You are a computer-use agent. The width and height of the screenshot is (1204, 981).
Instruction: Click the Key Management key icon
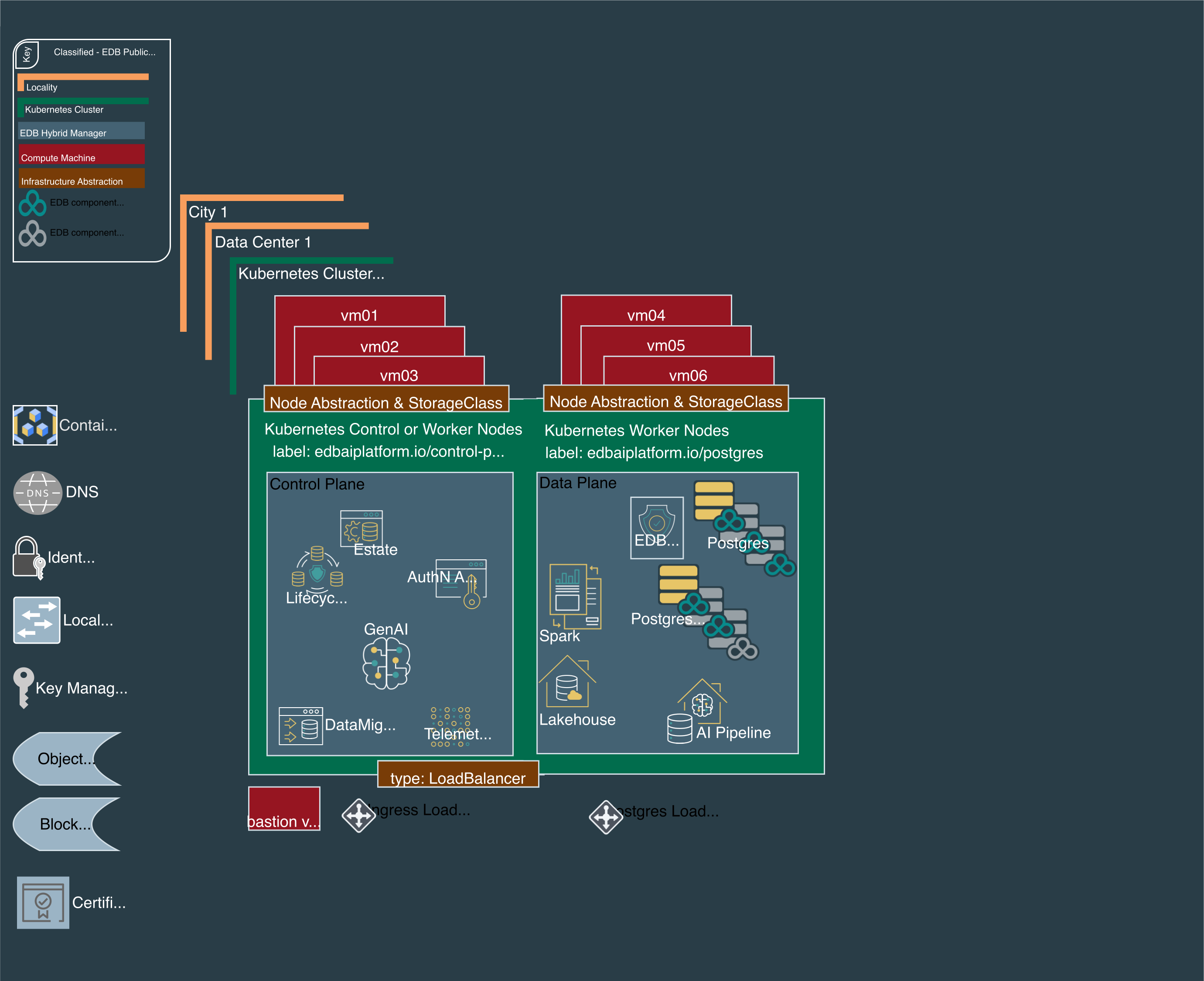point(23,688)
